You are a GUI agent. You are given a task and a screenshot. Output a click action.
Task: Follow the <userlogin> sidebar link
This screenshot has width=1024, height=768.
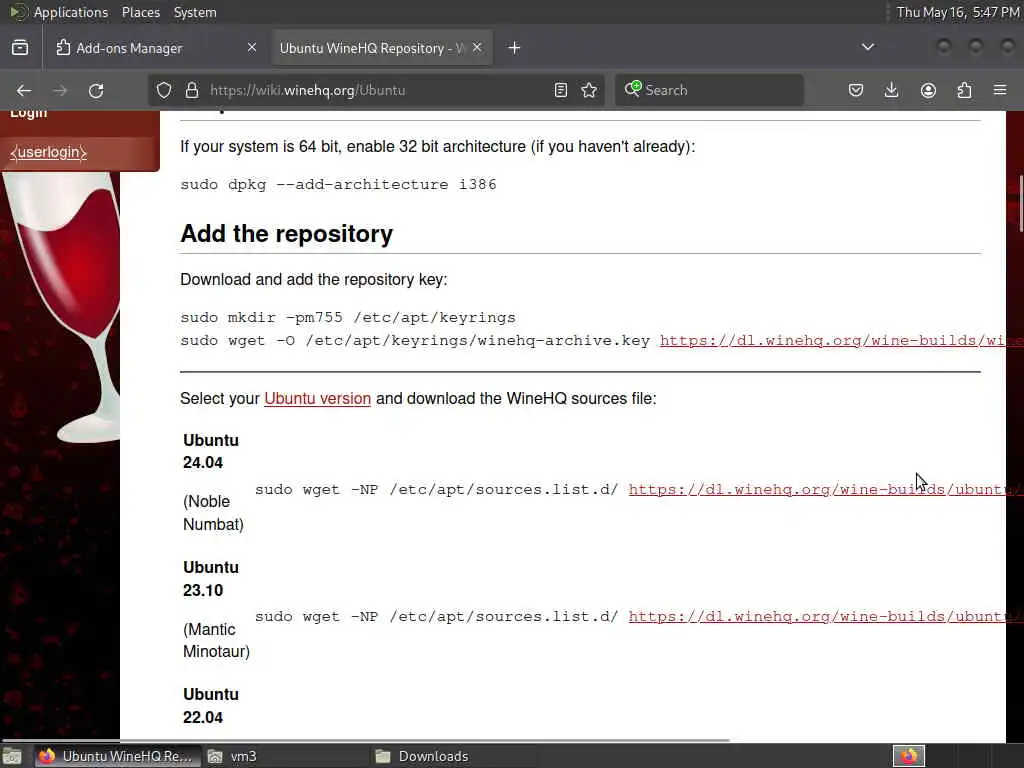pyautogui.click(x=48, y=152)
